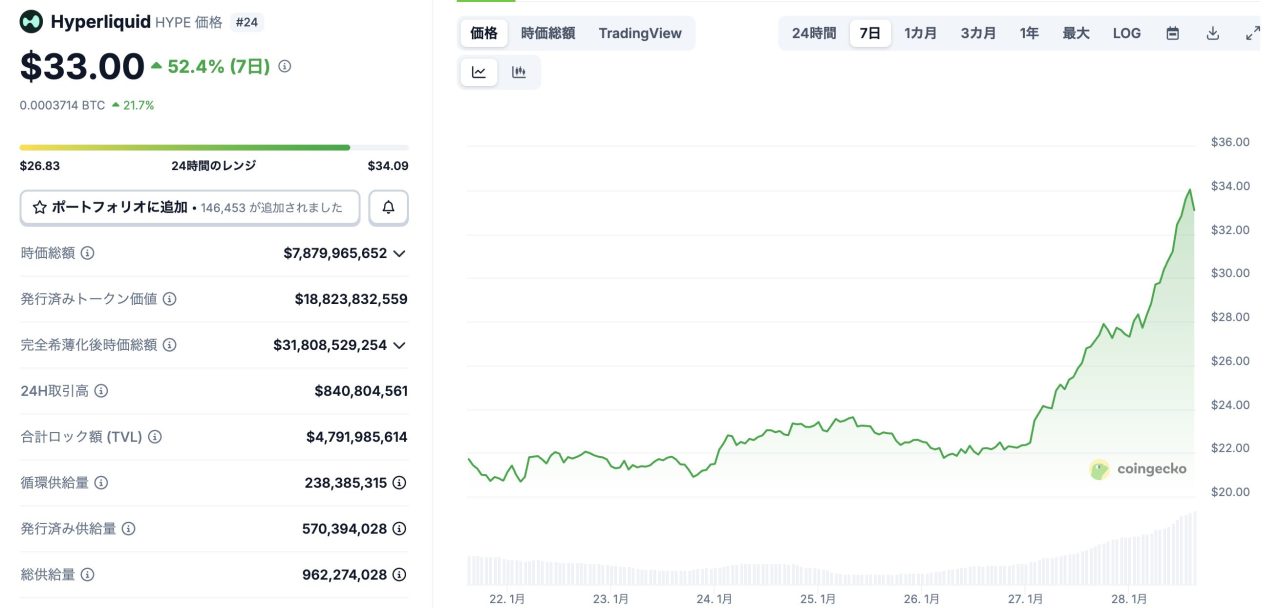The width and height of the screenshot is (1280, 608).
Task: Open the TradingView tab
Action: 640,33
